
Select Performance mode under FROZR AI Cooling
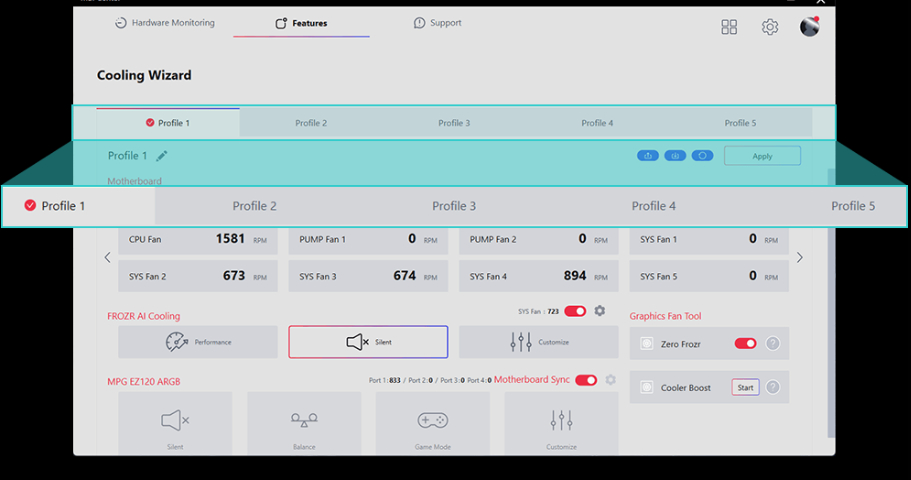(198, 342)
